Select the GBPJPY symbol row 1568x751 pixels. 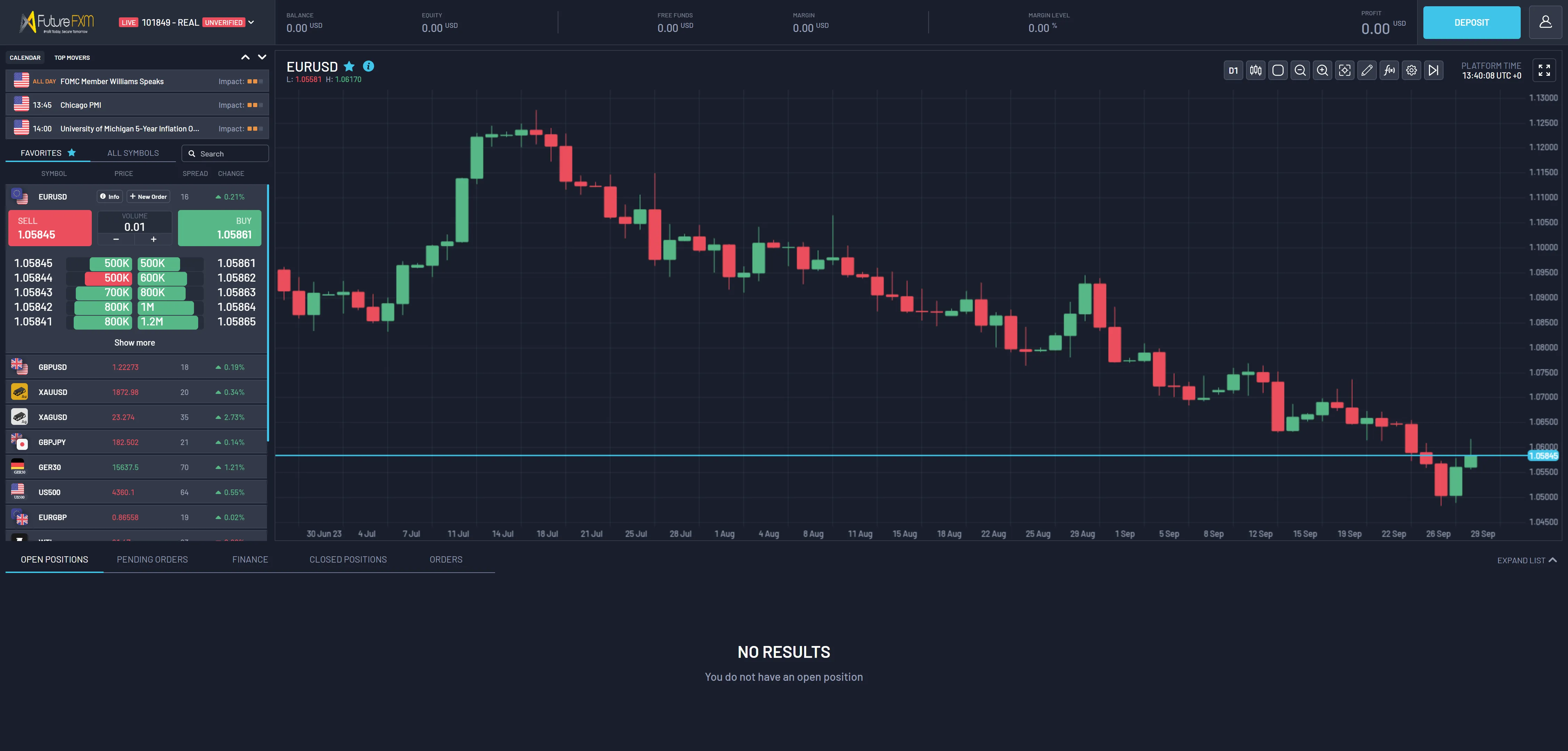click(136, 443)
